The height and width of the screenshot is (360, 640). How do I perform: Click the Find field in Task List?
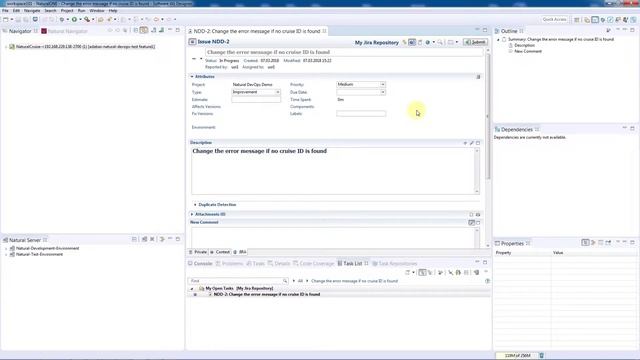[238, 281]
